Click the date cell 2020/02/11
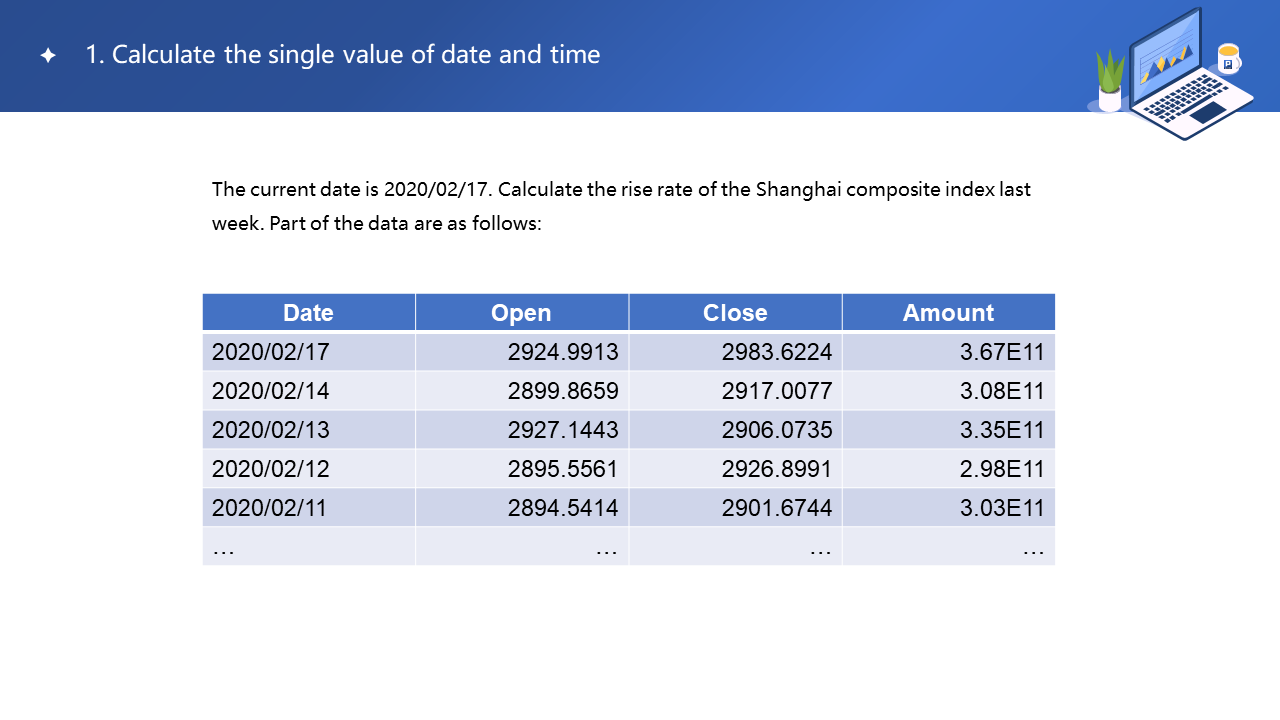 tap(308, 507)
